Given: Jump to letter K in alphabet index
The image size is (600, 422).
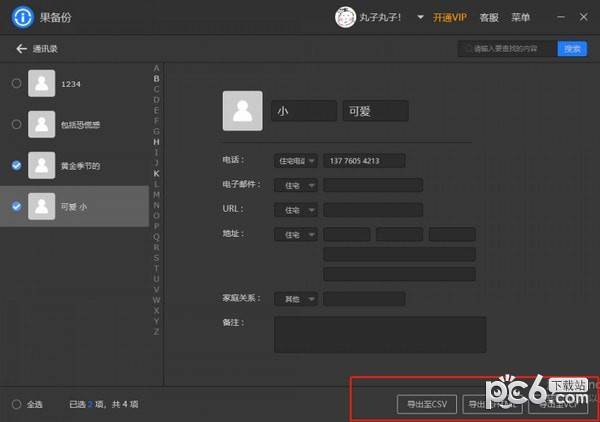Looking at the screenshot, I should click(x=156, y=174).
